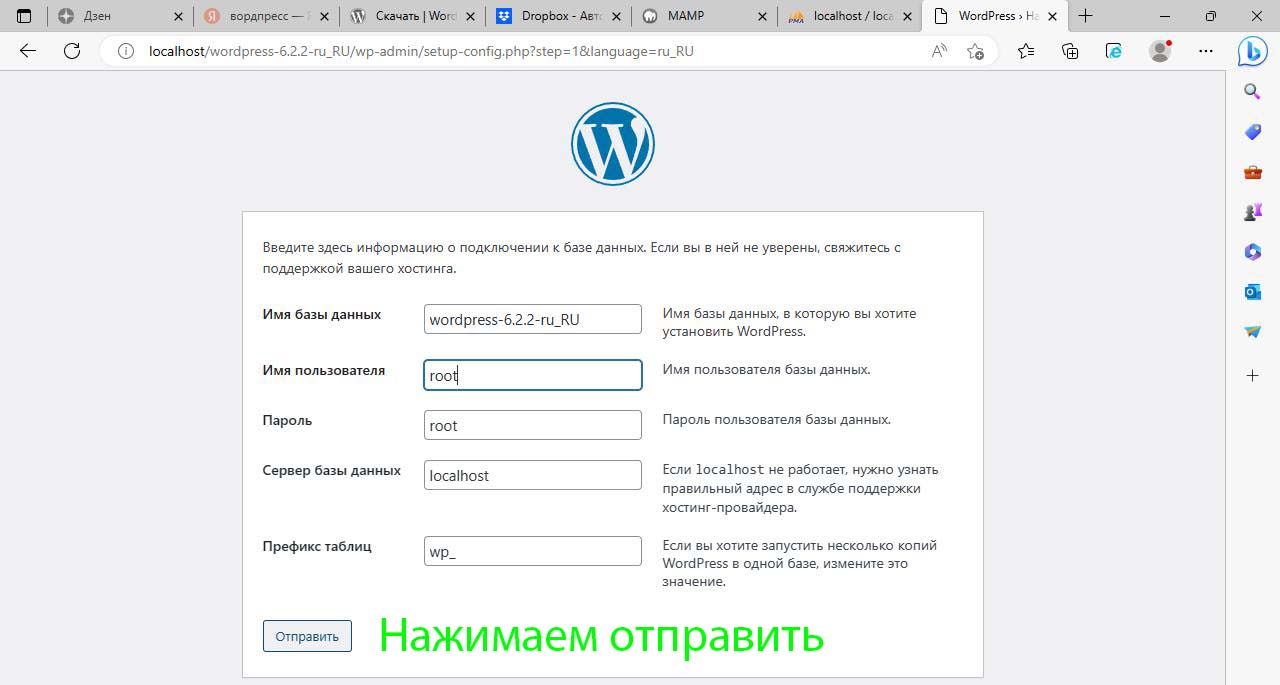Reload the page with the refresh icon
The width and height of the screenshot is (1280, 685).
point(72,51)
